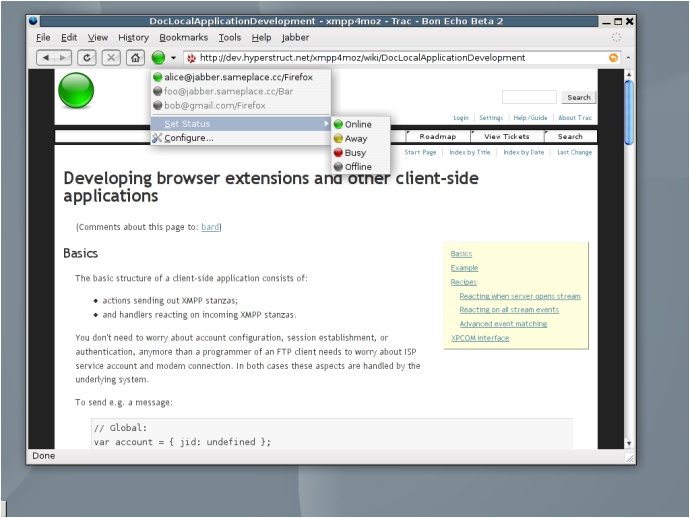Click the green Jabber status toolbar button
690x518 pixels.
[158, 58]
